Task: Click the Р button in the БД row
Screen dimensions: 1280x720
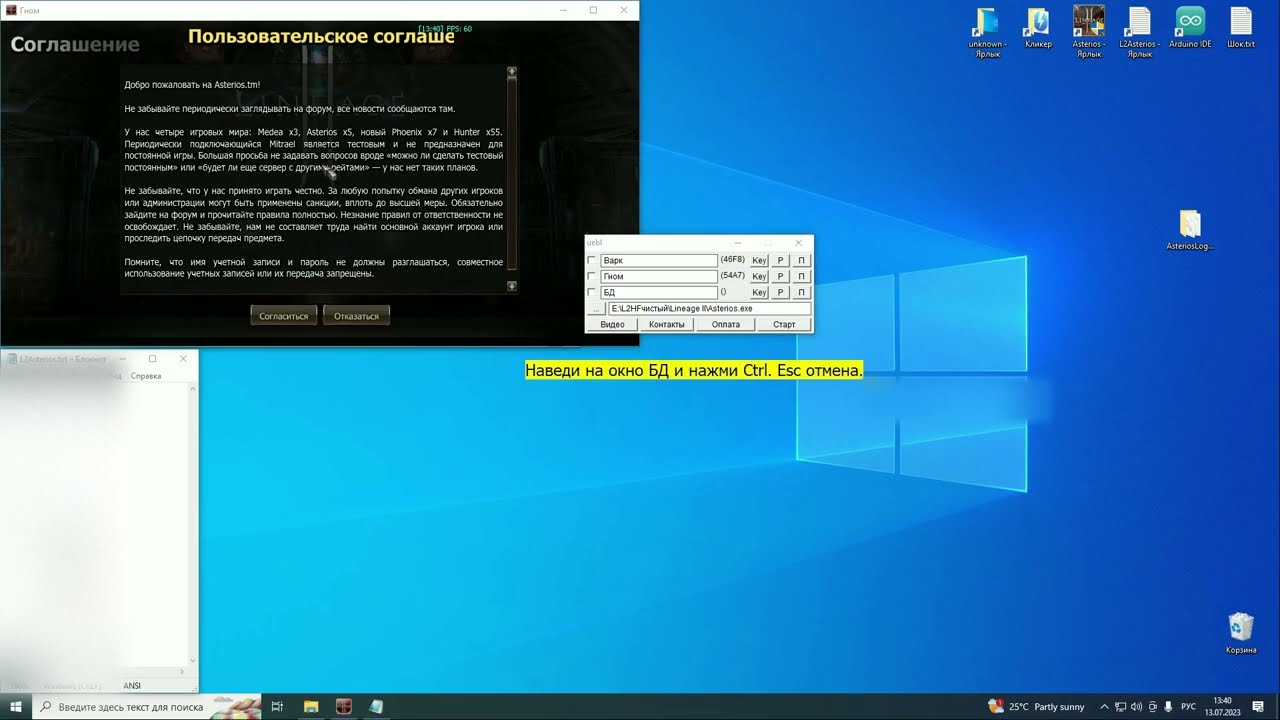Action: [780, 292]
